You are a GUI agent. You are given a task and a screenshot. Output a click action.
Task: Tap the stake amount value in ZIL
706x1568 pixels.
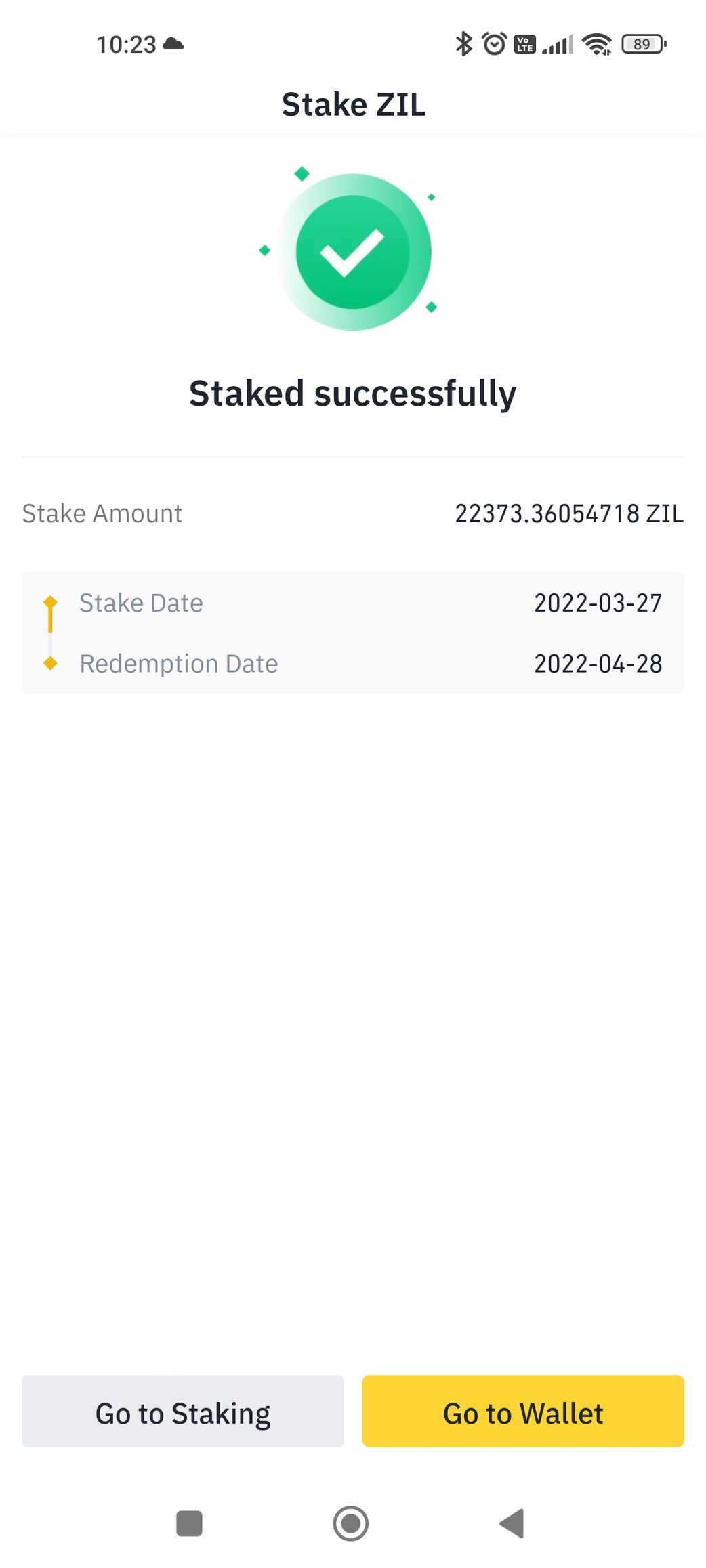568,513
